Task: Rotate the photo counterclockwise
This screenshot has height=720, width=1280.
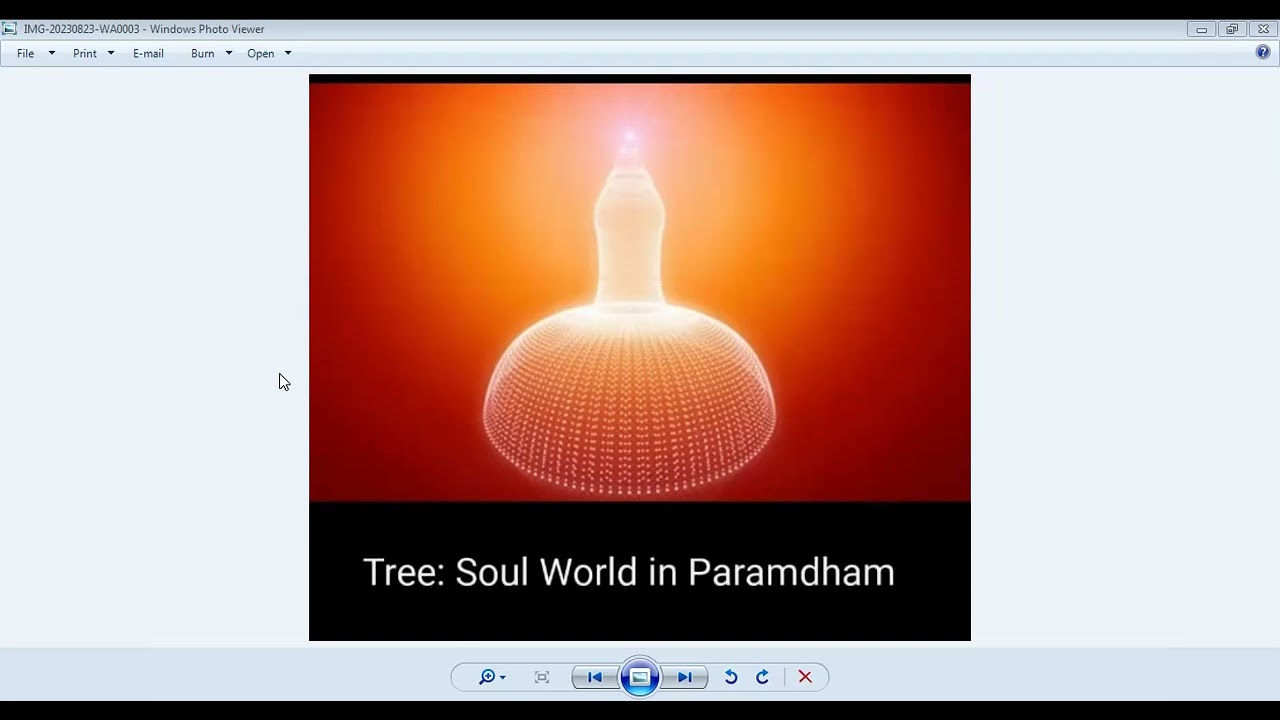Action: point(731,677)
